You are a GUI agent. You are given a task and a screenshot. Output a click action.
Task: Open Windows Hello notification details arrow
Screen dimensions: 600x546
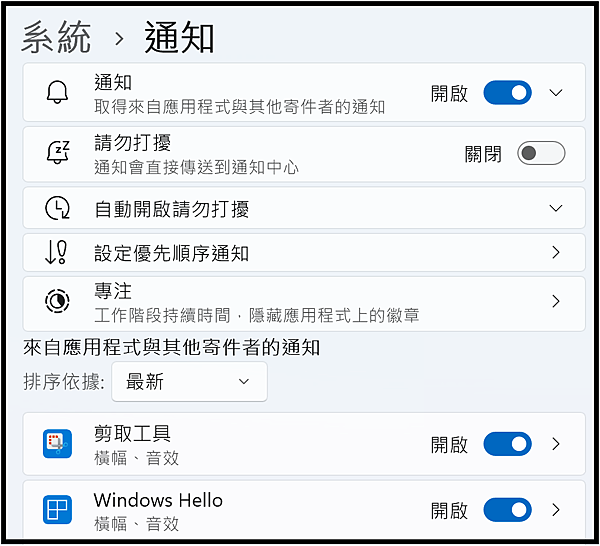(x=556, y=510)
